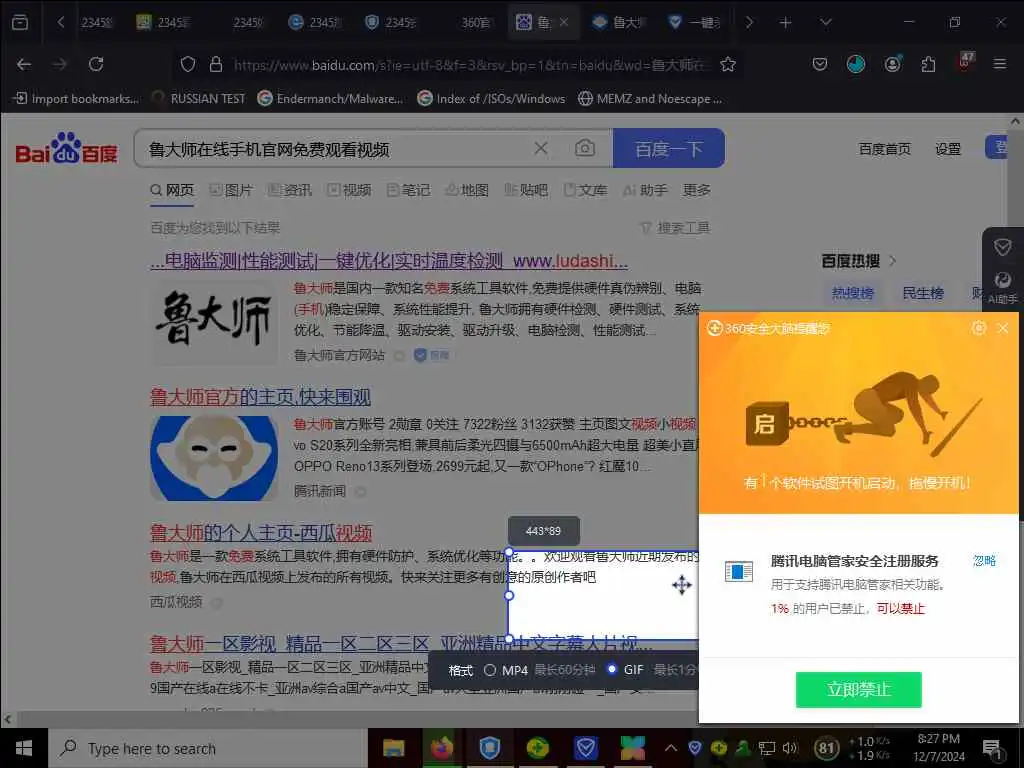Click the forward navigation arrow
The width and height of the screenshot is (1024, 768).
(60, 64)
